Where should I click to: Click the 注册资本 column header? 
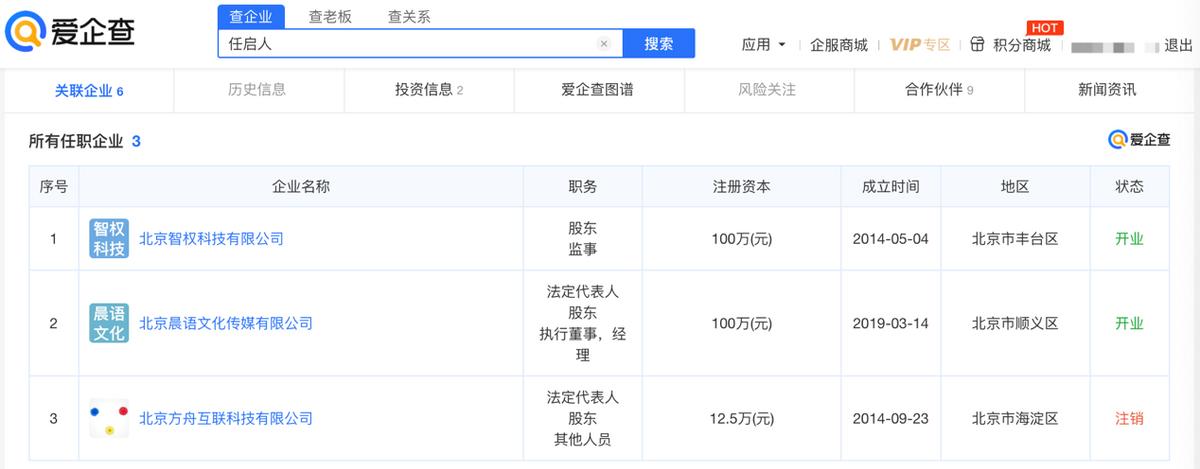click(741, 187)
